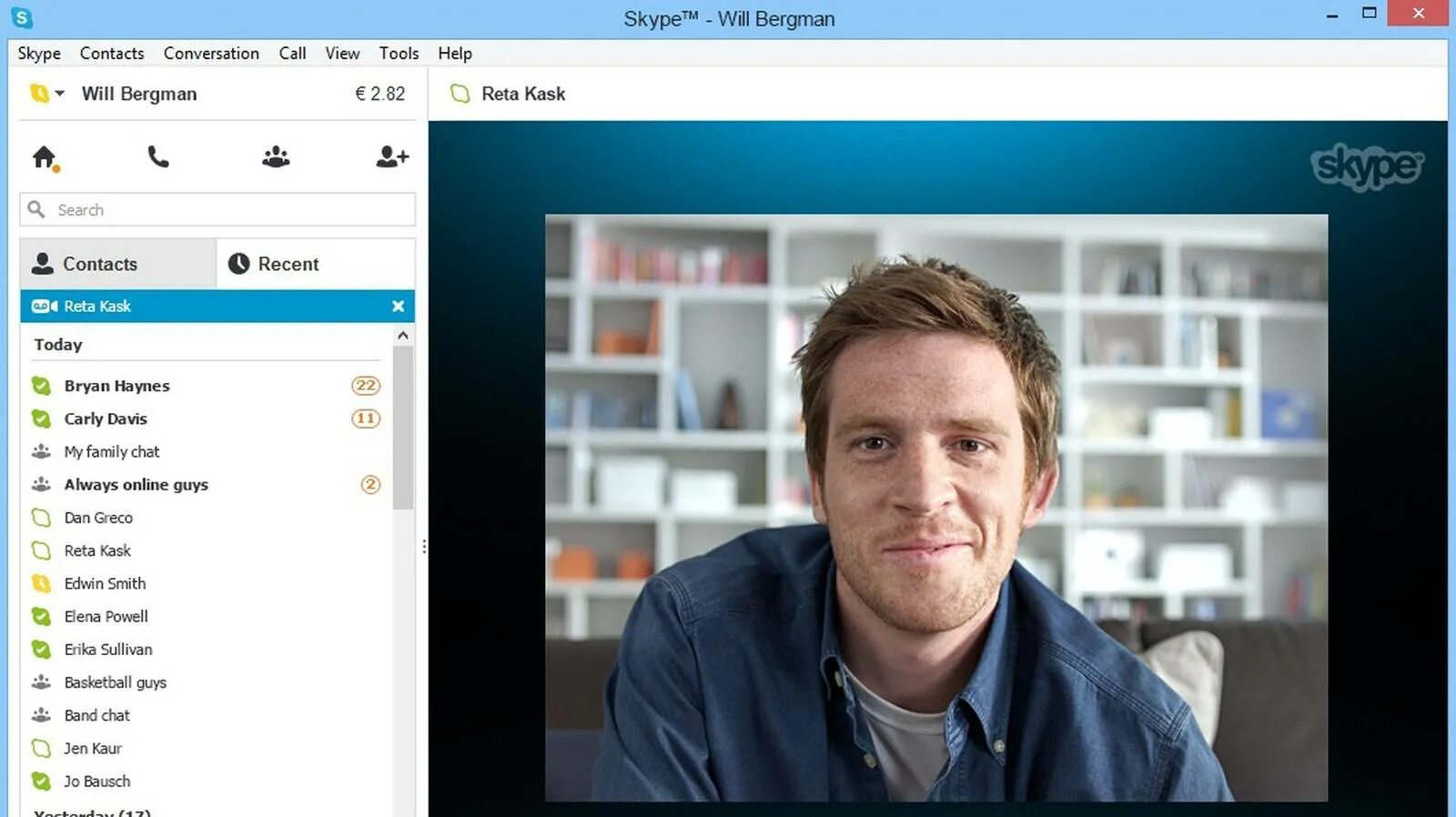Open the Conversation menu

pos(211,54)
